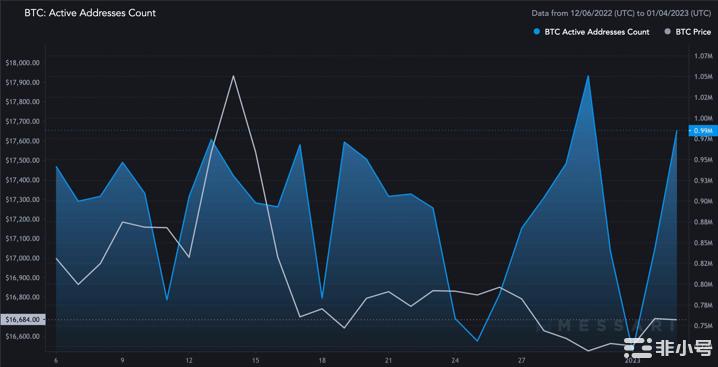Click the '6' date label on x-axis

(x=55, y=360)
